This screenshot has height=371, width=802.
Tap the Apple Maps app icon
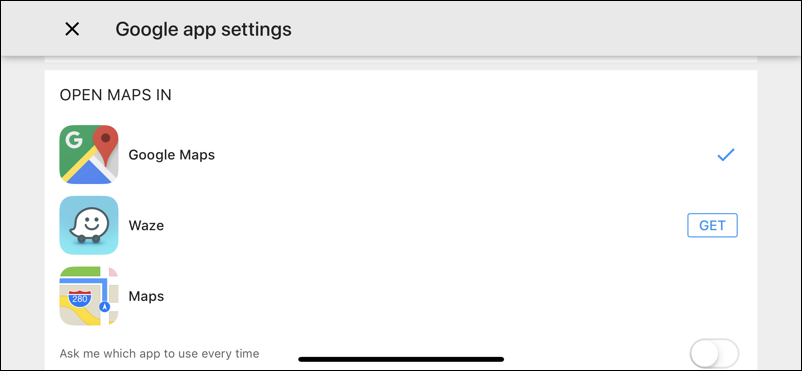coord(89,296)
